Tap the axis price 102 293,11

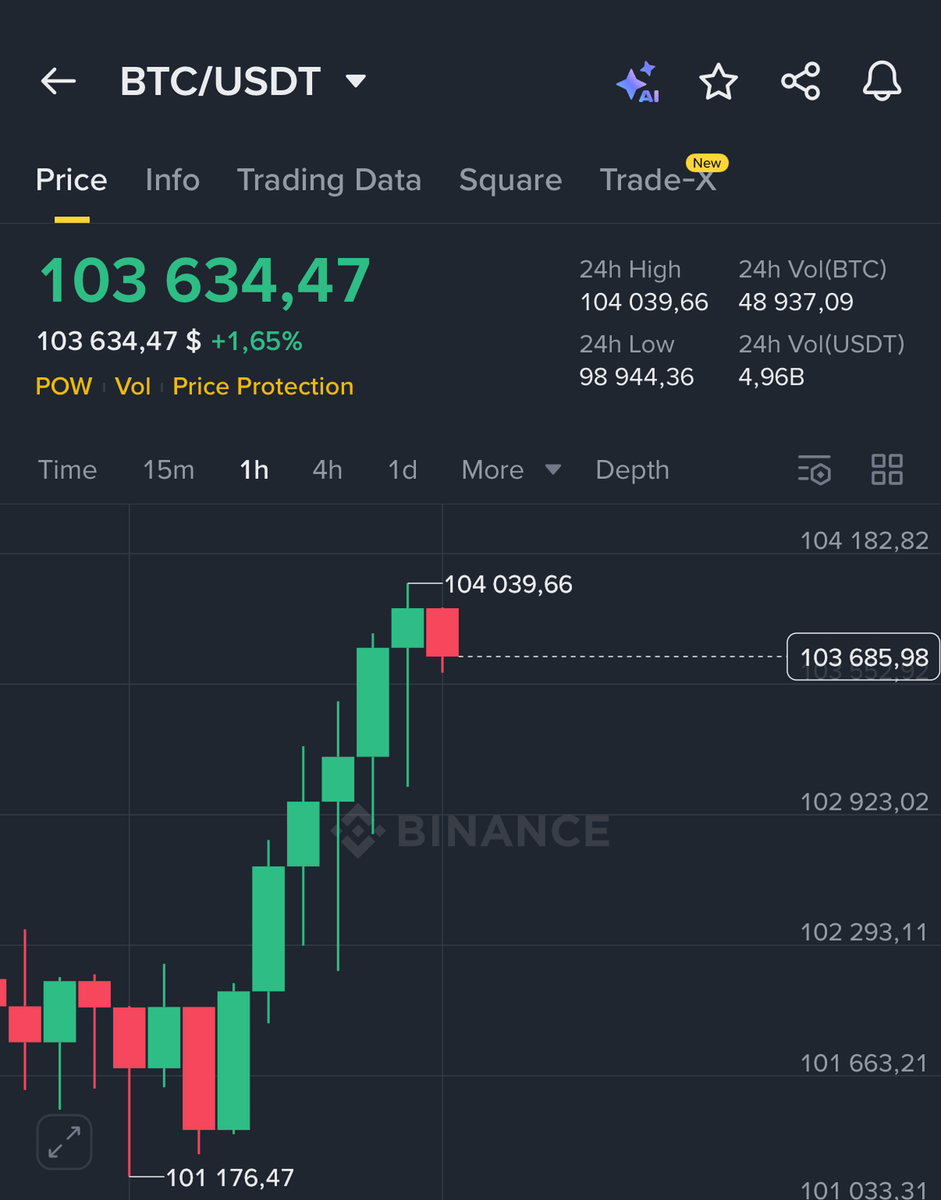tap(864, 932)
